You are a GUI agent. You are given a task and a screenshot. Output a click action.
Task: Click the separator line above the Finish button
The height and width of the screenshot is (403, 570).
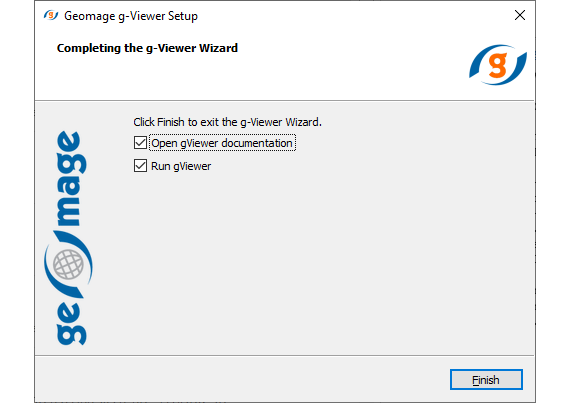[x=285, y=355]
